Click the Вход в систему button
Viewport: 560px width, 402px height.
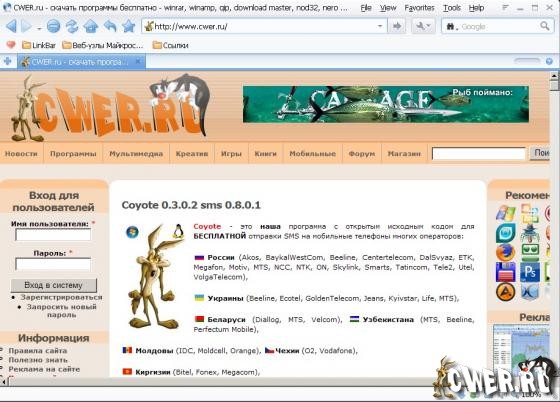tap(54, 285)
